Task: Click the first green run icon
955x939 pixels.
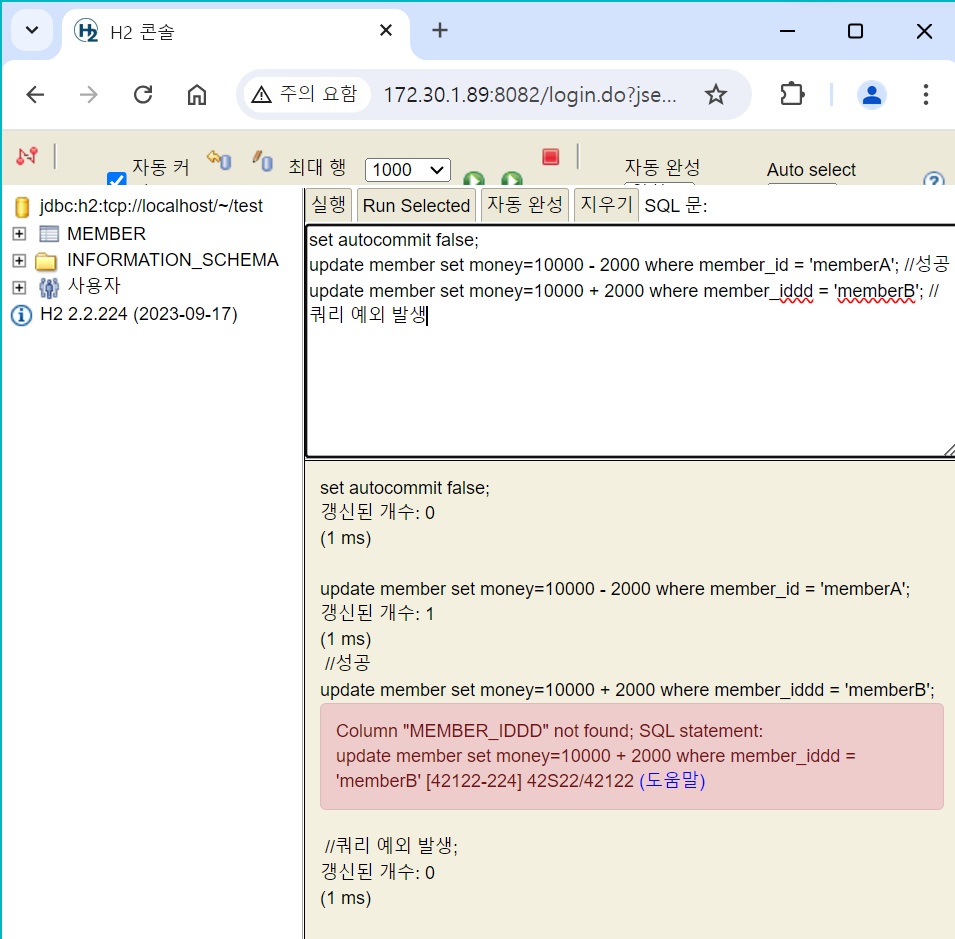Action: click(x=474, y=178)
